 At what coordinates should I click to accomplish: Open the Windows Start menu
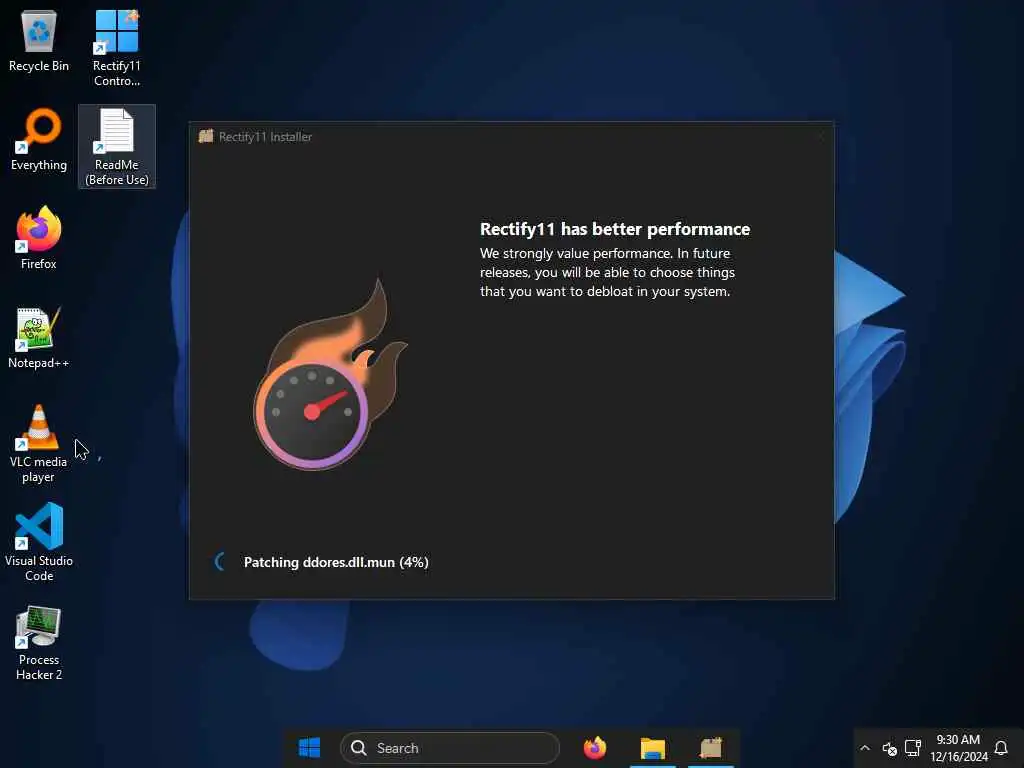click(x=309, y=748)
